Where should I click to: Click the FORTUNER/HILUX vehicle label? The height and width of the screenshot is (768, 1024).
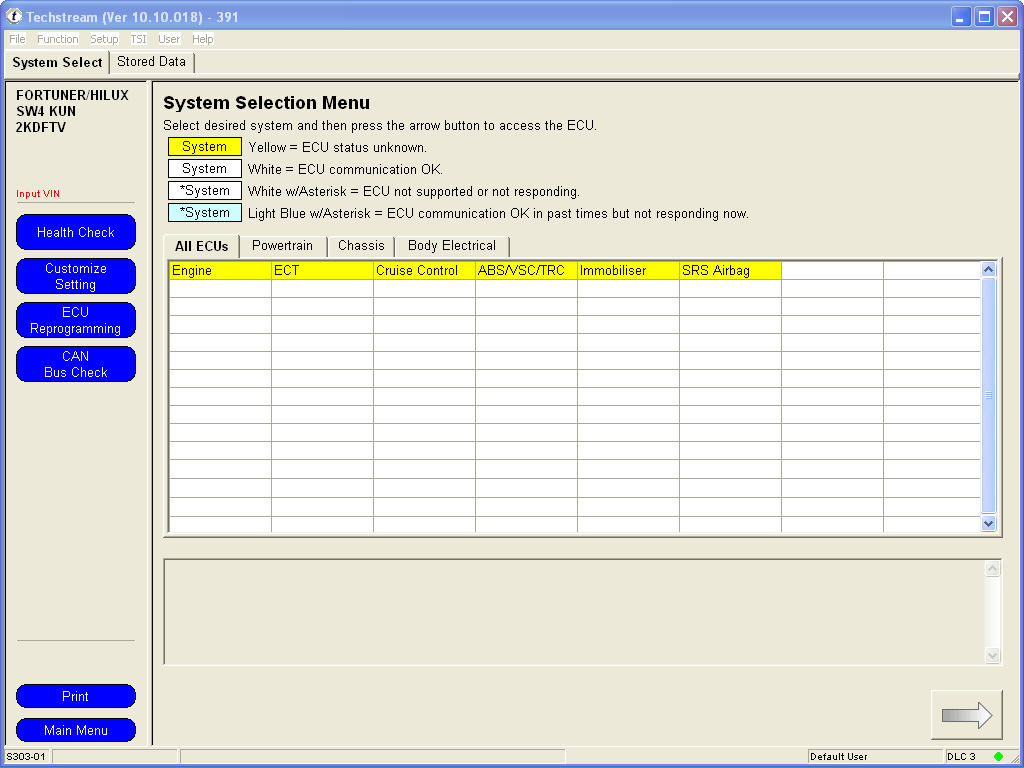pyautogui.click(x=72, y=95)
